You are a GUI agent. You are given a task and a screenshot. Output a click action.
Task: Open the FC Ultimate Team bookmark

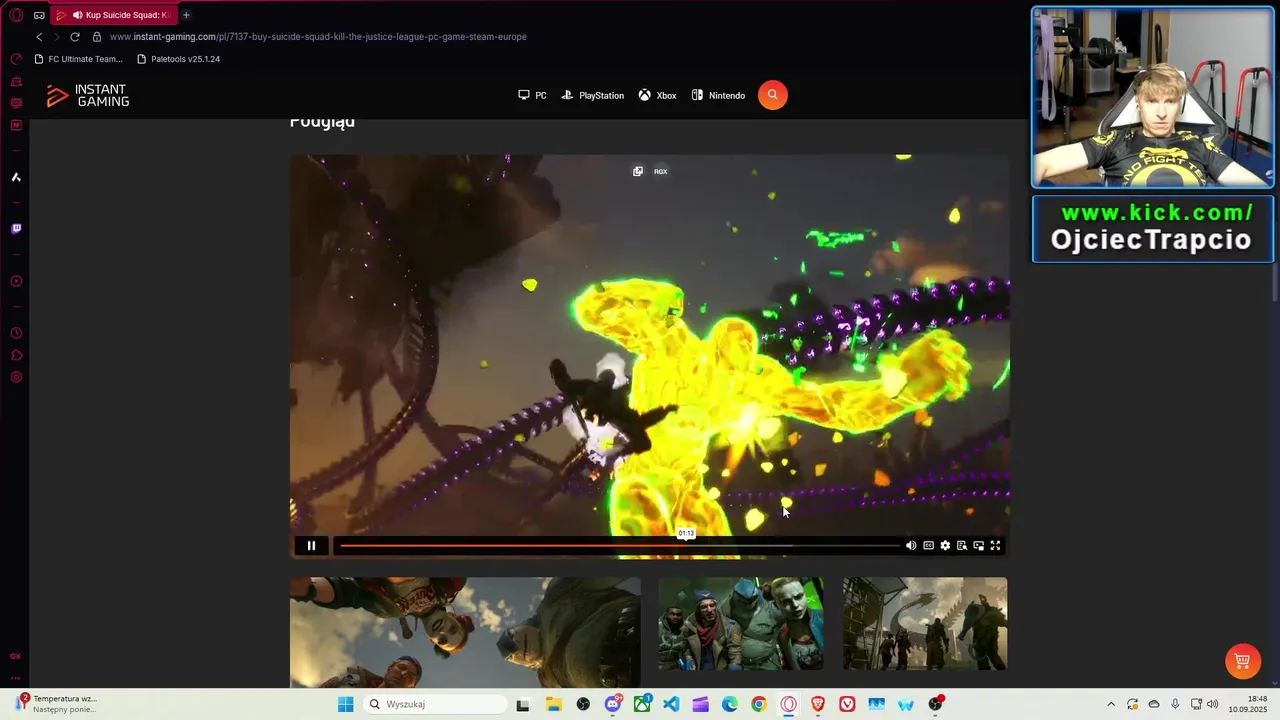click(x=78, y=59)
